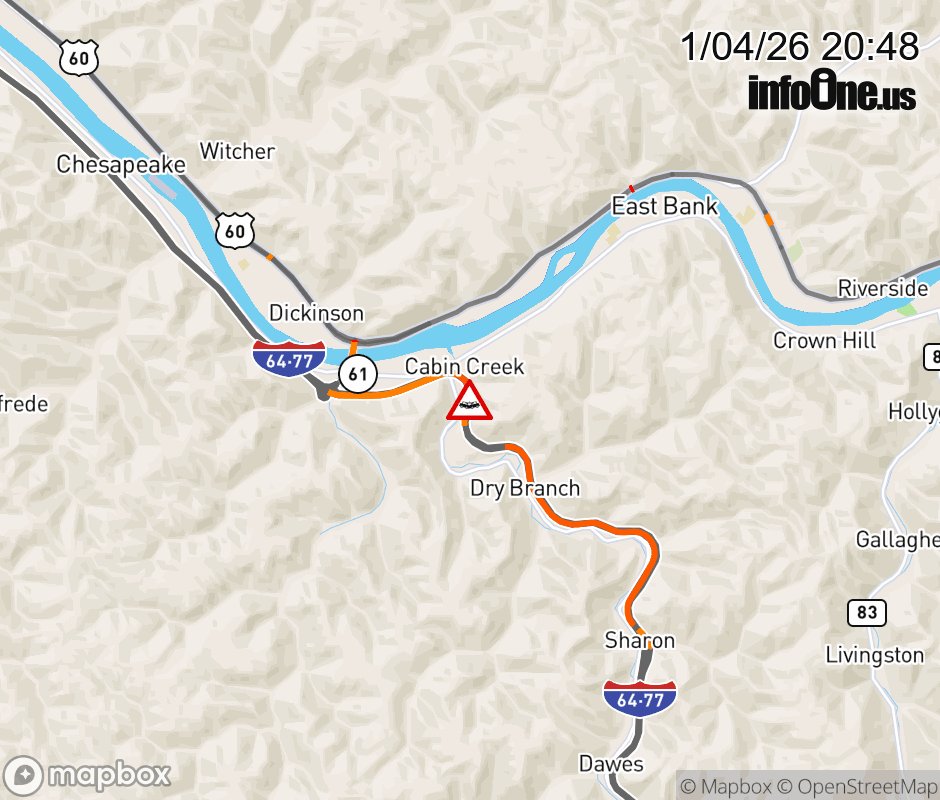Open the Mapbox logo

pyautogui.click(x=87, y=775)
